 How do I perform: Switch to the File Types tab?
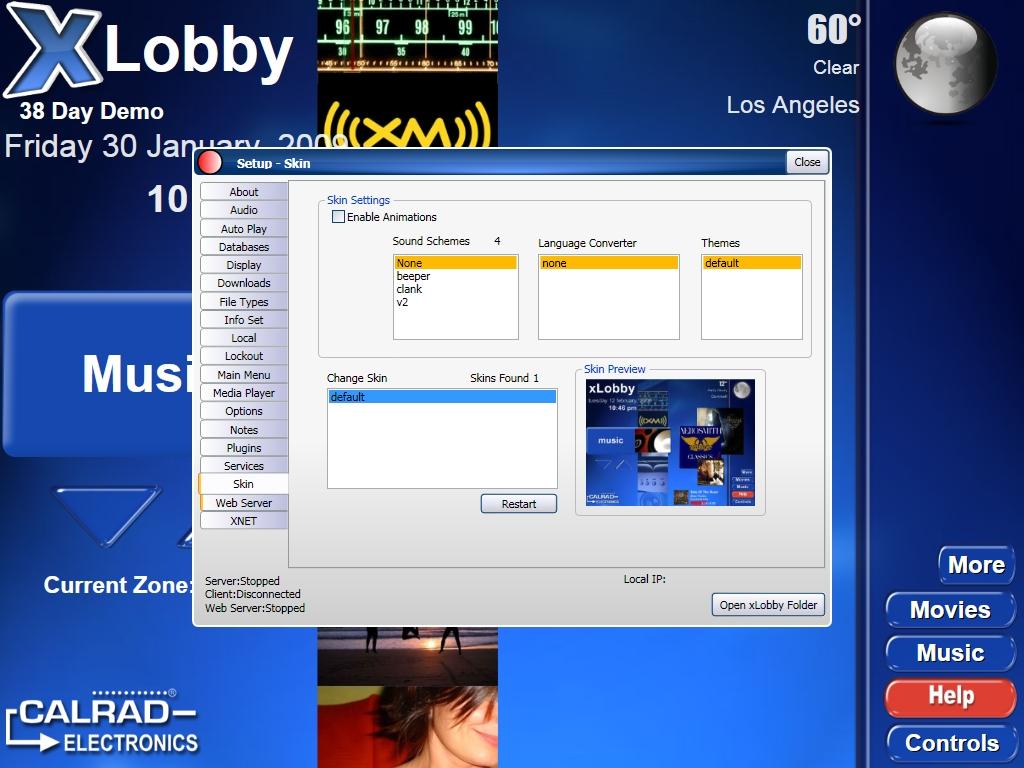pos(244,302)
